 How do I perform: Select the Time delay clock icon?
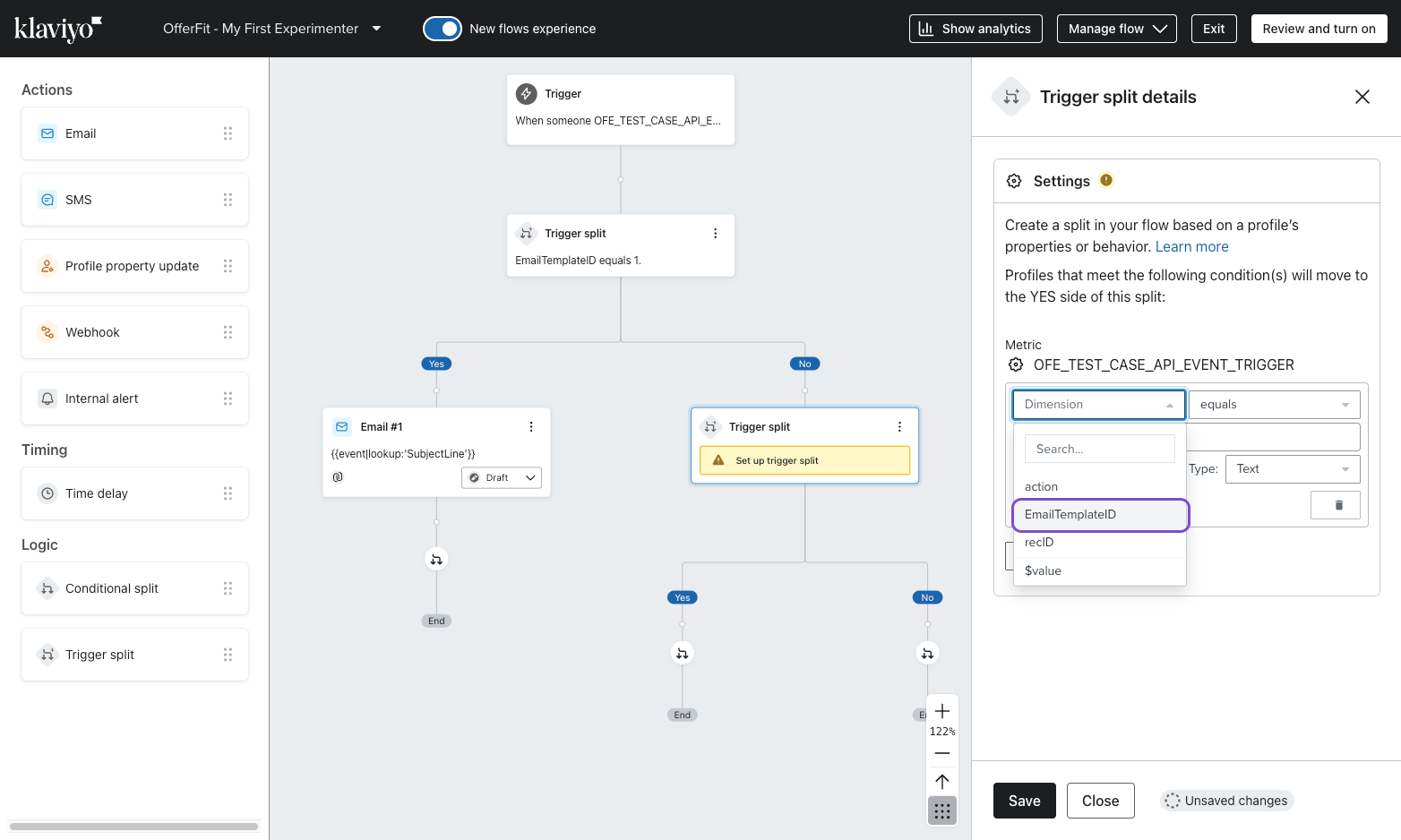coord(47,493)
